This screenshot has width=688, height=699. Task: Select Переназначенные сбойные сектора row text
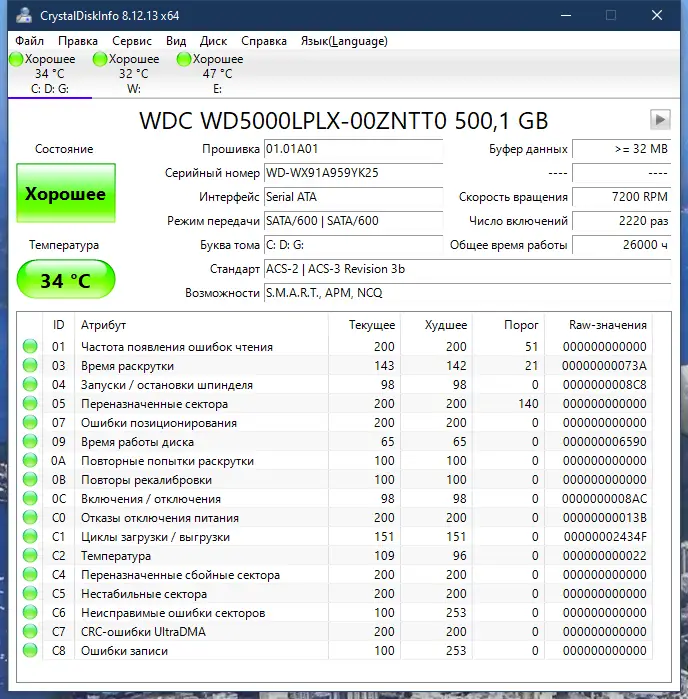(180, 575)
